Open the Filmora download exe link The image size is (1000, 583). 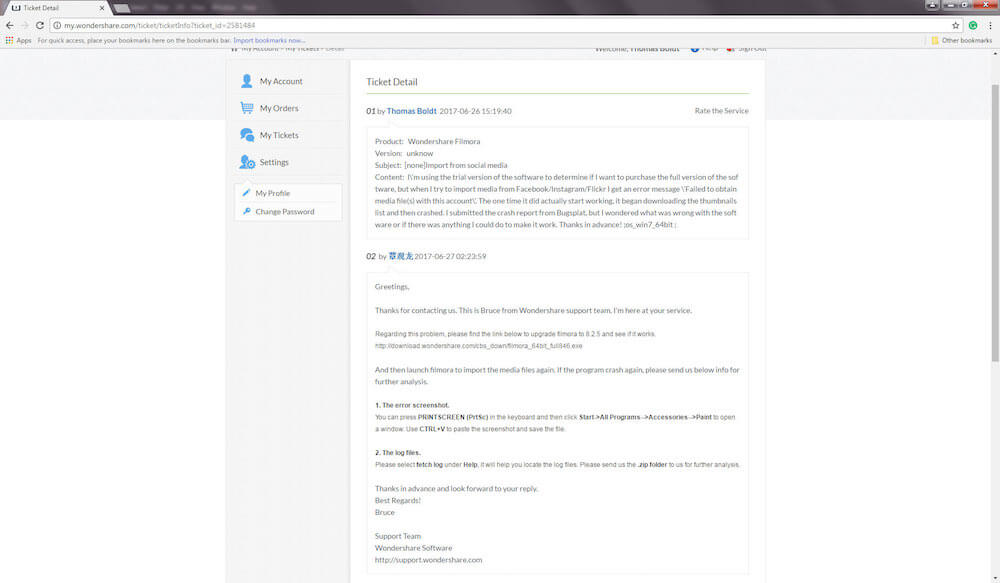coord(478,346)
